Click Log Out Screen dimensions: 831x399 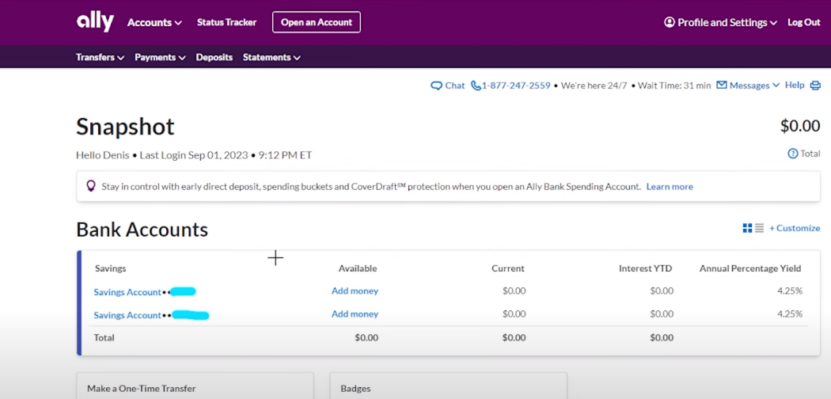(804, 22)
